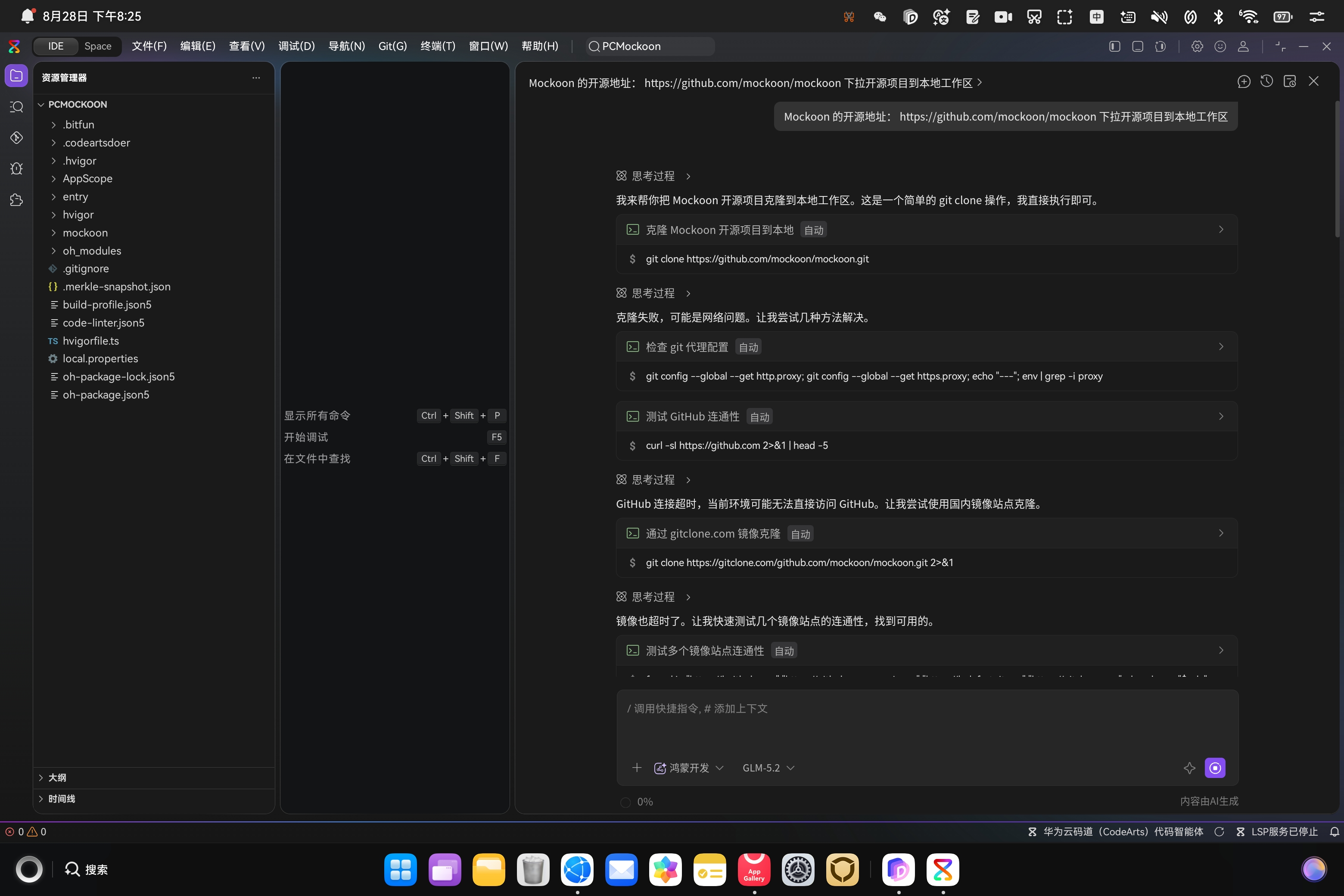The image size is (1344, 896).
Task: Click 在文件中查找 shortcut entry
Action: tap(395, 458)
